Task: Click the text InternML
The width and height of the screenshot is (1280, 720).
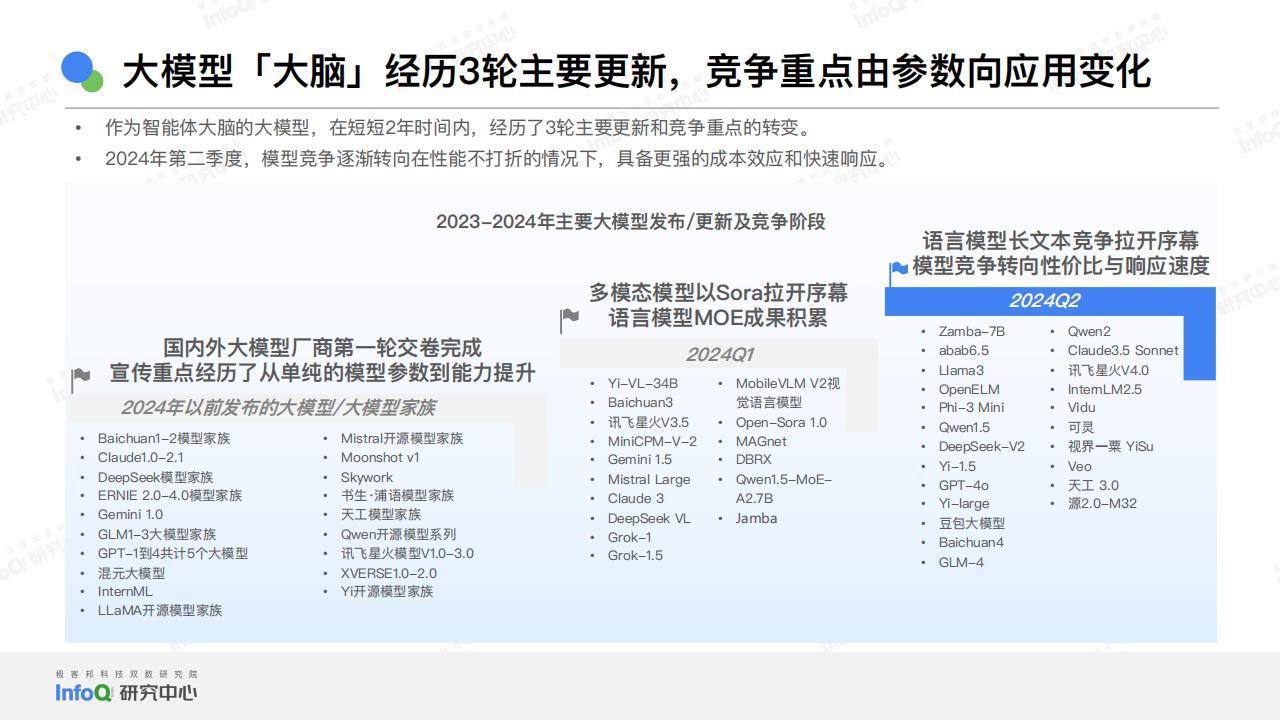Action: coord(125,591)
